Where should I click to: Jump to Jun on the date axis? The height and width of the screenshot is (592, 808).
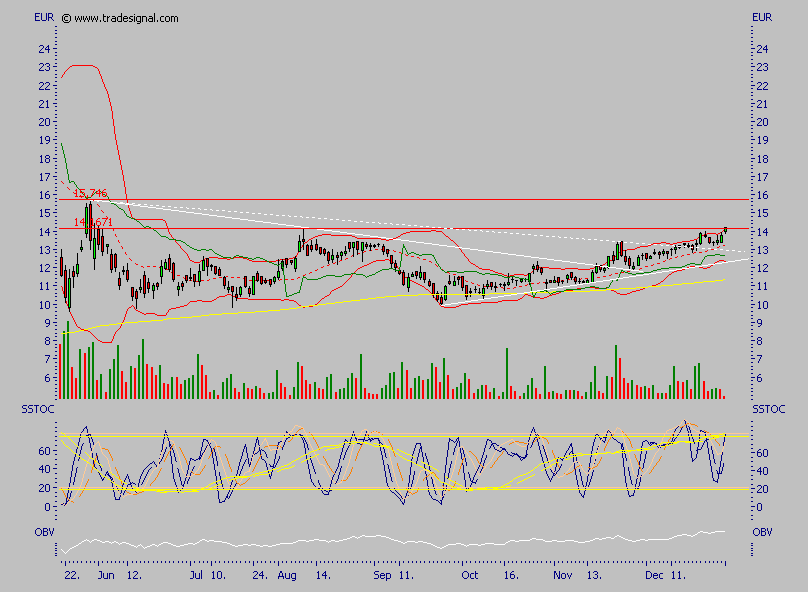click(107, 576)
